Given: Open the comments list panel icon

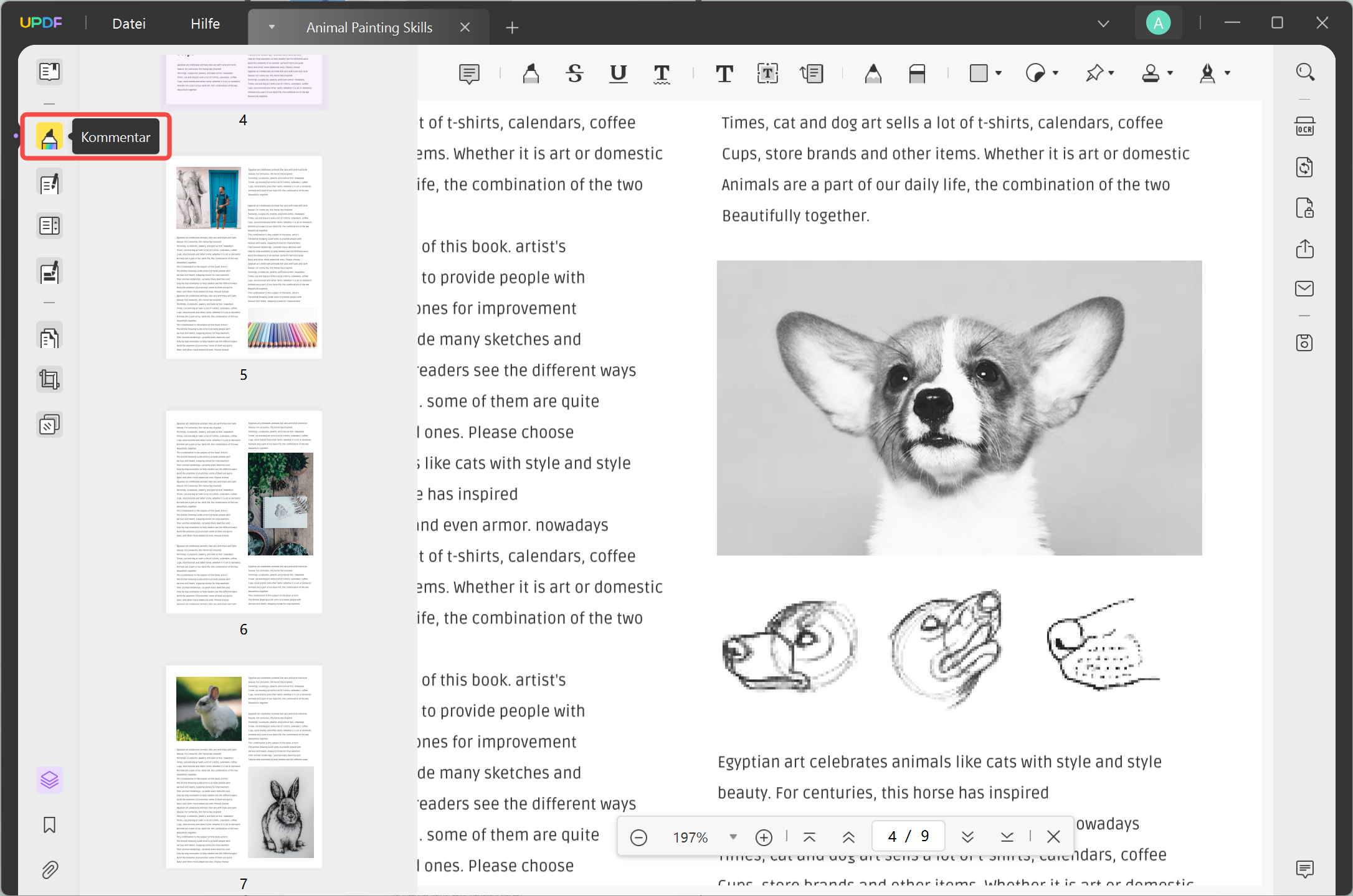Looking at the screenshot, I should pos(1305,869).
